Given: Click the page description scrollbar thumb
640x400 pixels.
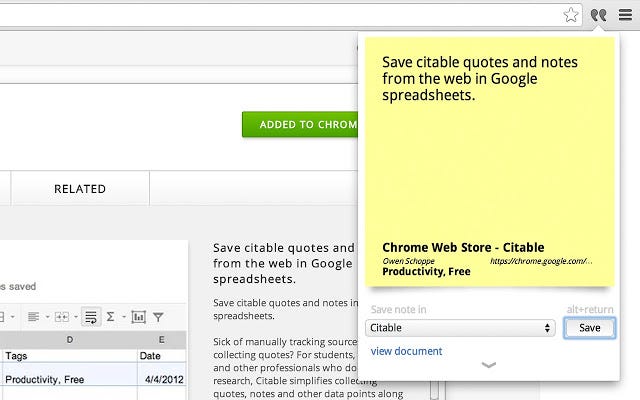Looking at the screenshot, I should coord(435,390).
